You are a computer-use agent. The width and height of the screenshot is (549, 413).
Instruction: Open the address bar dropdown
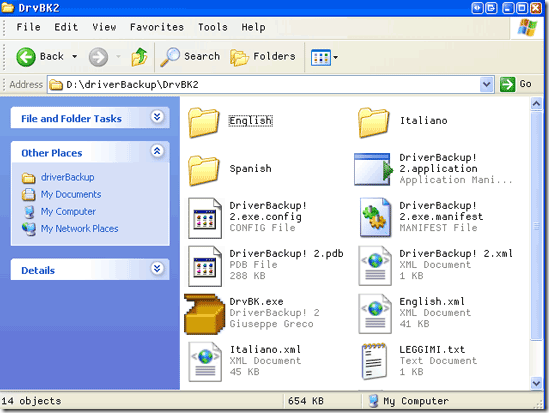[x=486, y=84]
